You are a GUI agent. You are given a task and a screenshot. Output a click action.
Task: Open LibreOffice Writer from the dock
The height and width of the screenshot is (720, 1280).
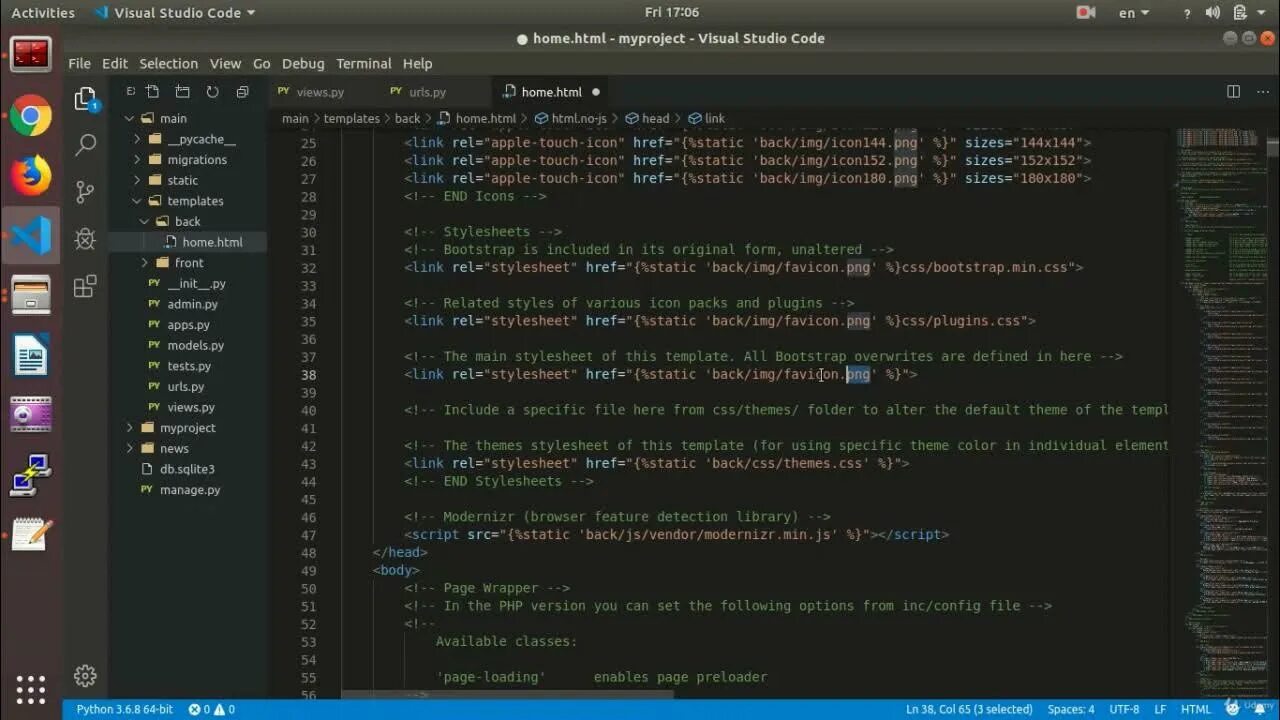(x=31, y=355)
